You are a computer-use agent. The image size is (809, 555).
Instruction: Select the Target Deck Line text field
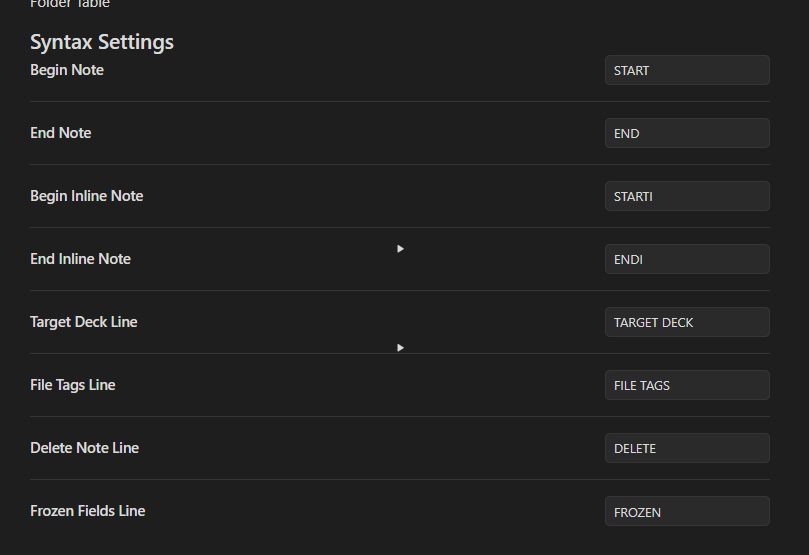(687, 322)
